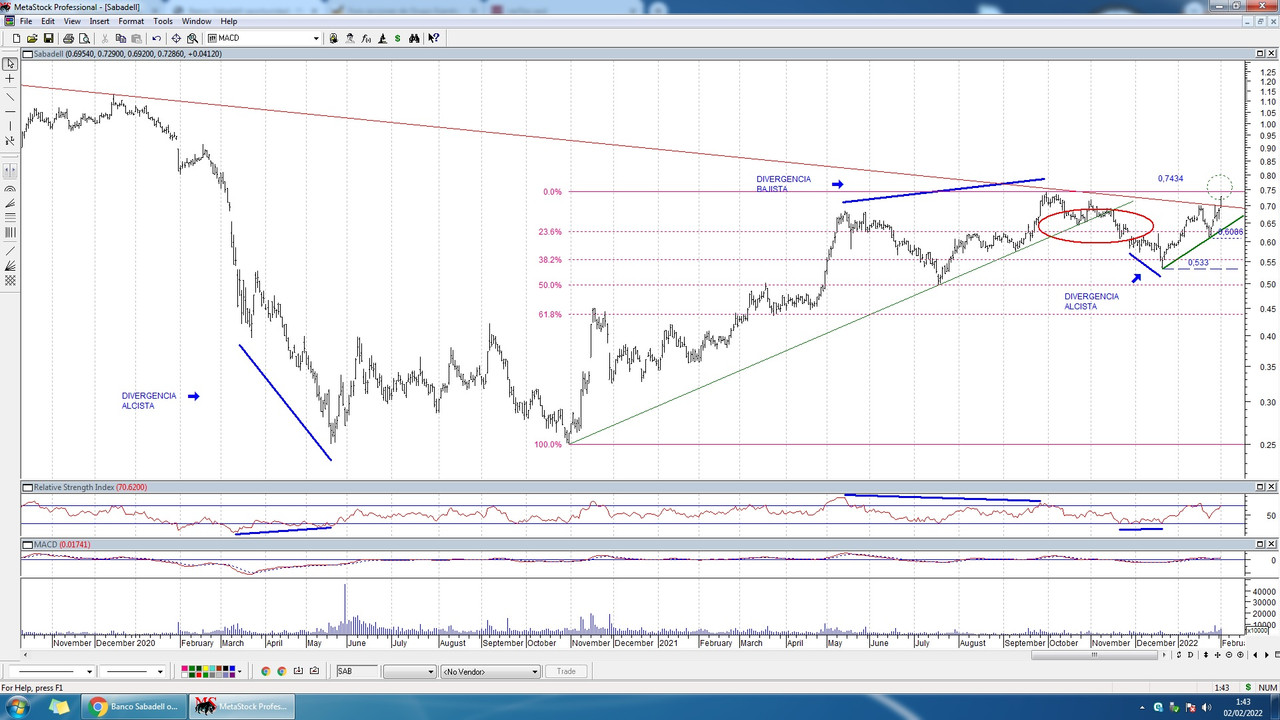Click the Trade button
The width and height of the screenshot is (1280, 720).
coord(566,672)
